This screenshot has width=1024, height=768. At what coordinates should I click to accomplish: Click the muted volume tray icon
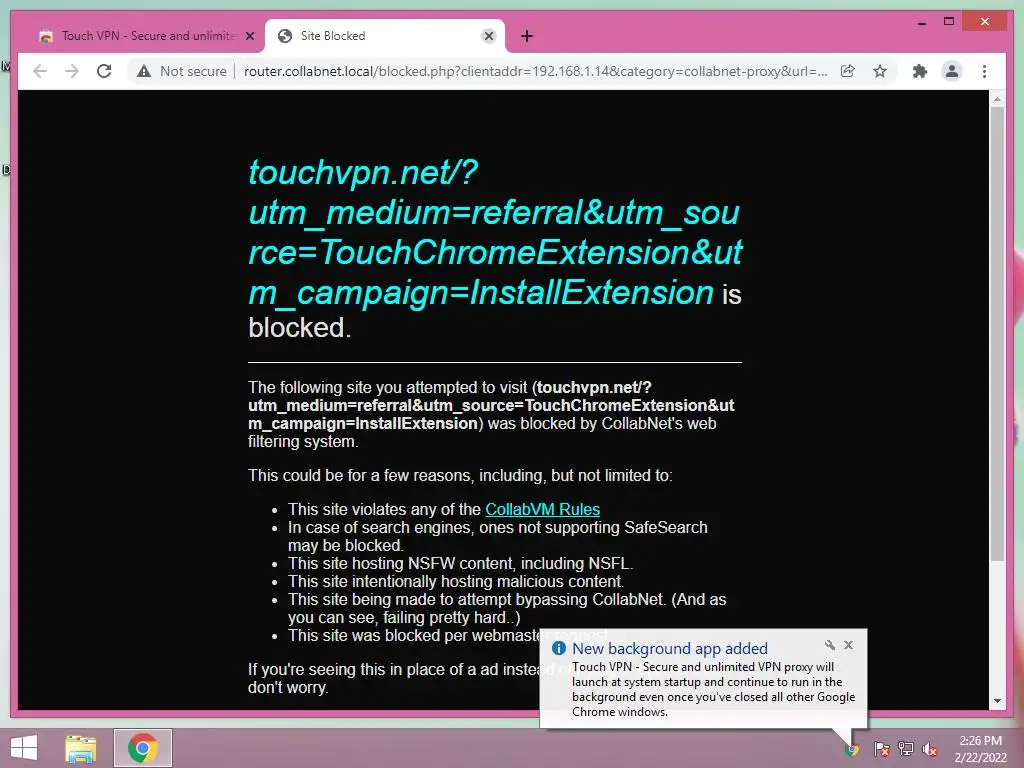tap(930, 749)
